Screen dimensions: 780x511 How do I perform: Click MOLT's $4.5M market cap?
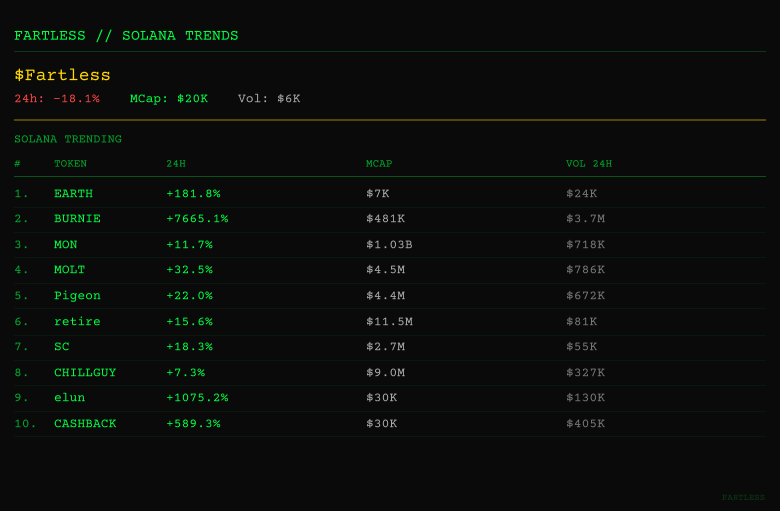click(x=386, y=269)
